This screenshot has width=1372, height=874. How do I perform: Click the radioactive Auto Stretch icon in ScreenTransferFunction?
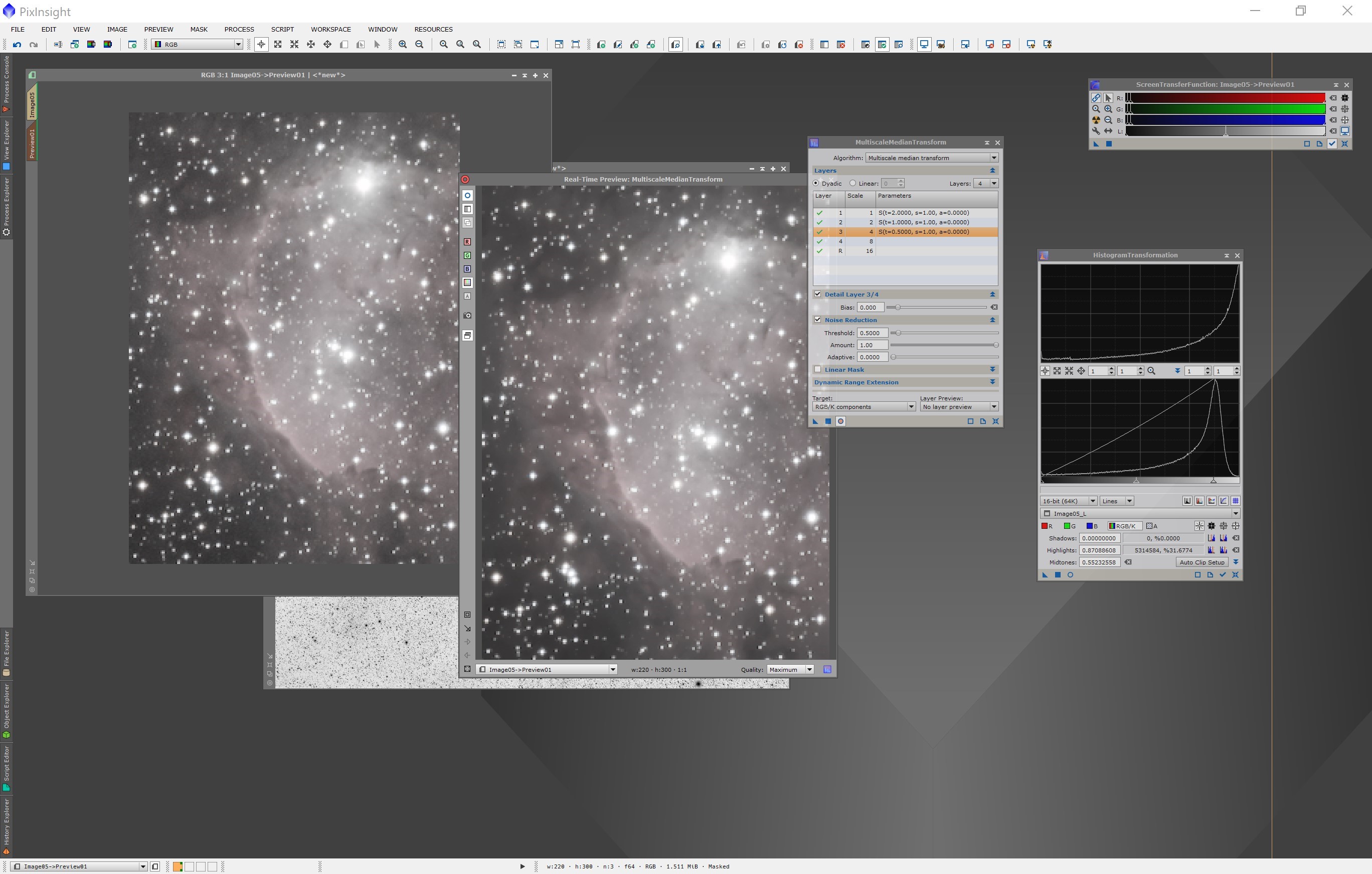coord(1096,120)
